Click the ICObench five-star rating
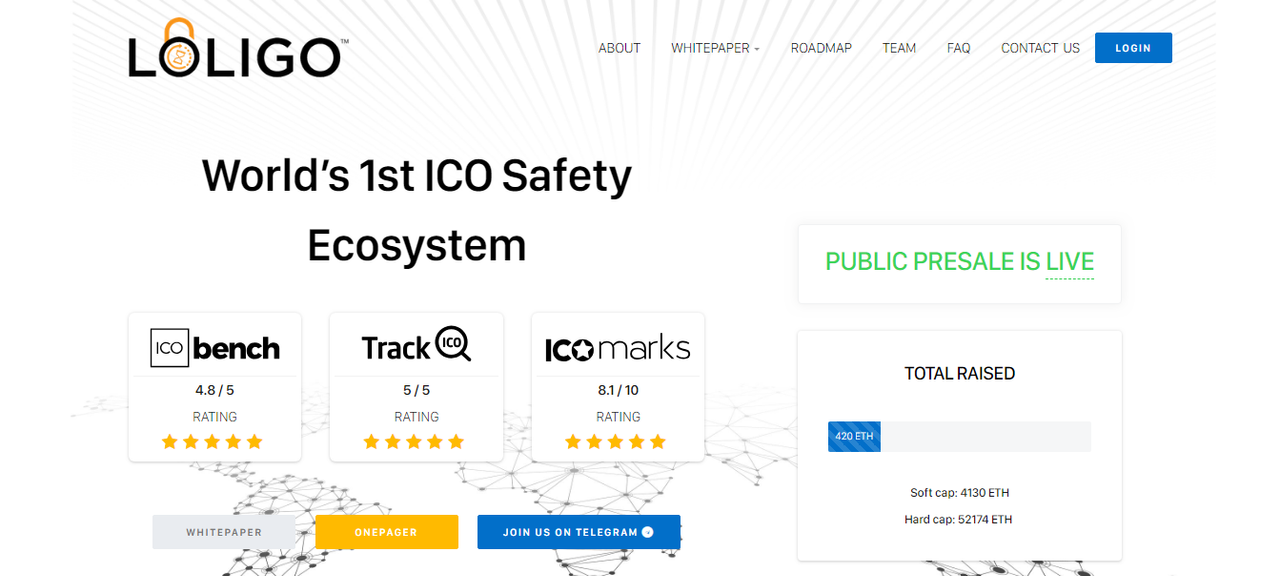Image resolution: width=1280 pixels, height=576 pixels. [x=212, y=441]
